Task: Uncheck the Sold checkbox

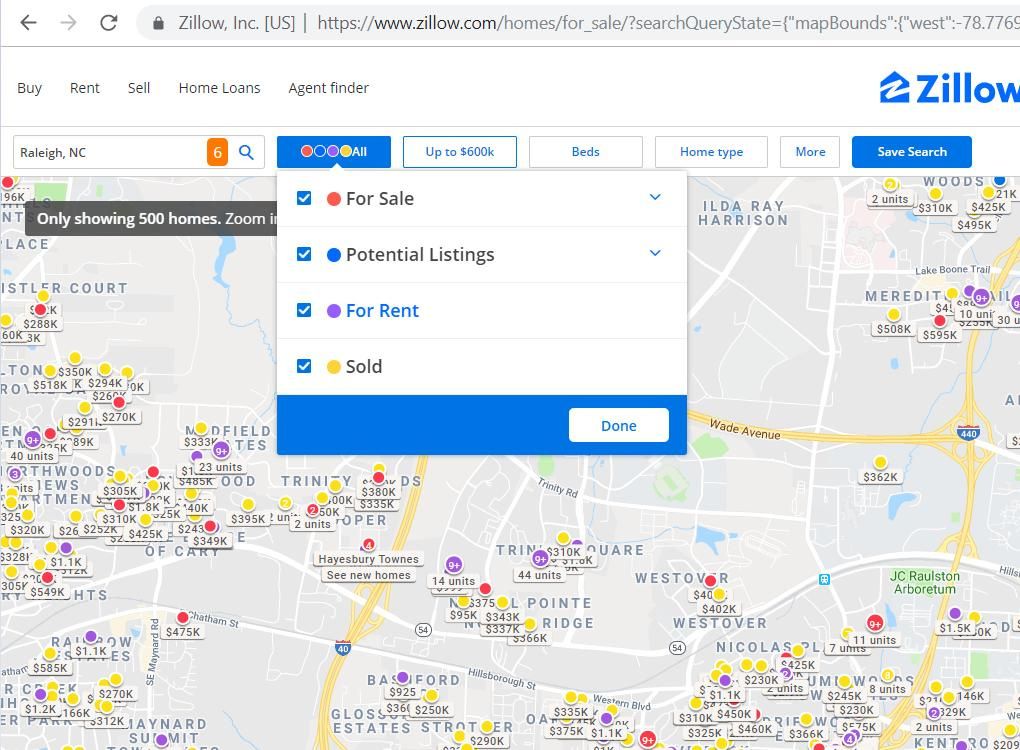Action: tap(304, 366)
